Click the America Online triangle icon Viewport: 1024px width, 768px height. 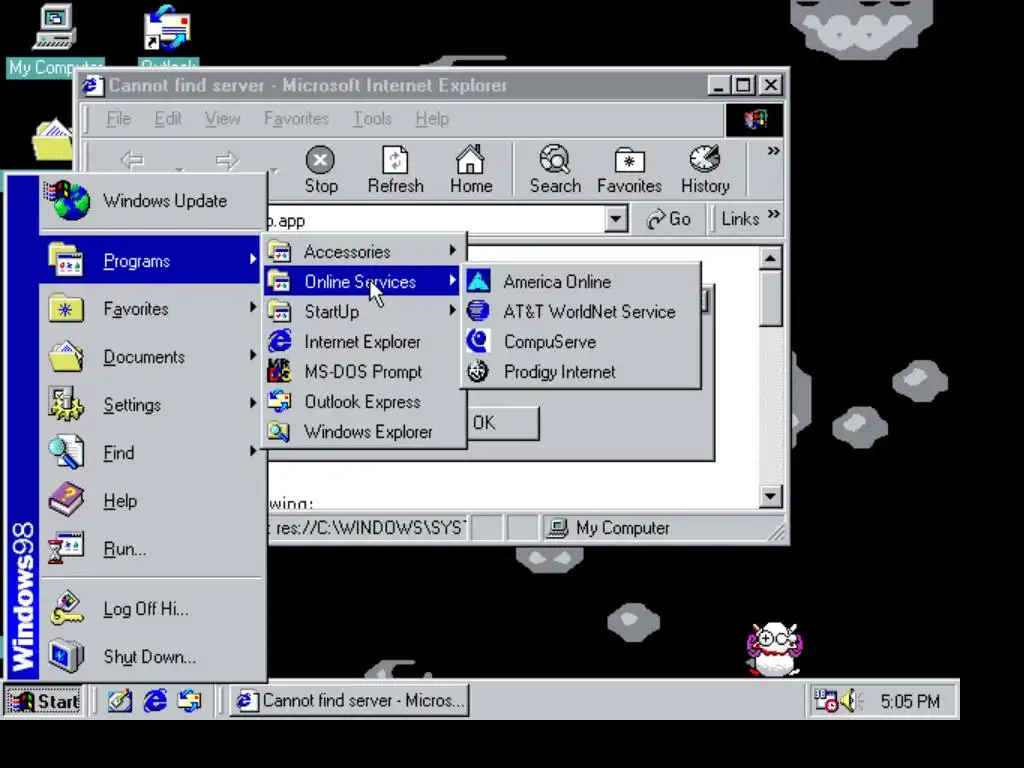pos(478,281)
